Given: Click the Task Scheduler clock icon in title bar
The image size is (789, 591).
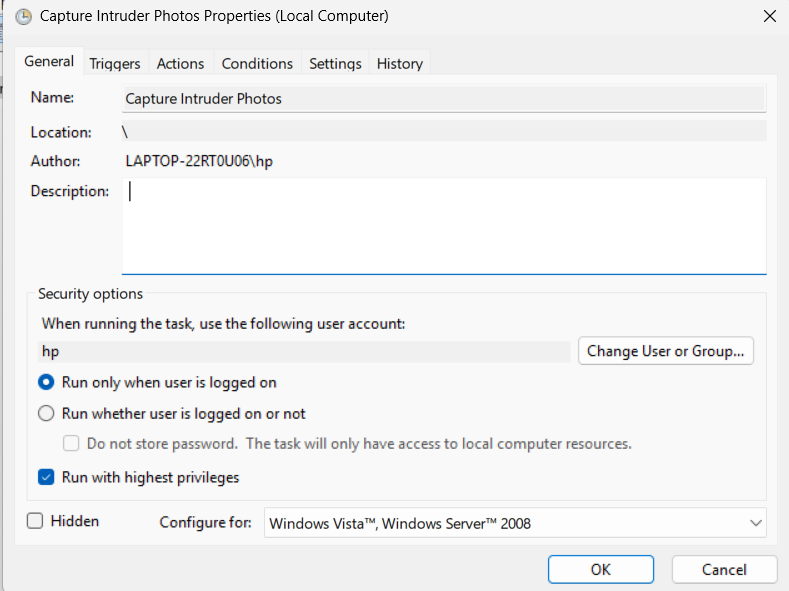Looking at the screenshot, I should [23, 16].
